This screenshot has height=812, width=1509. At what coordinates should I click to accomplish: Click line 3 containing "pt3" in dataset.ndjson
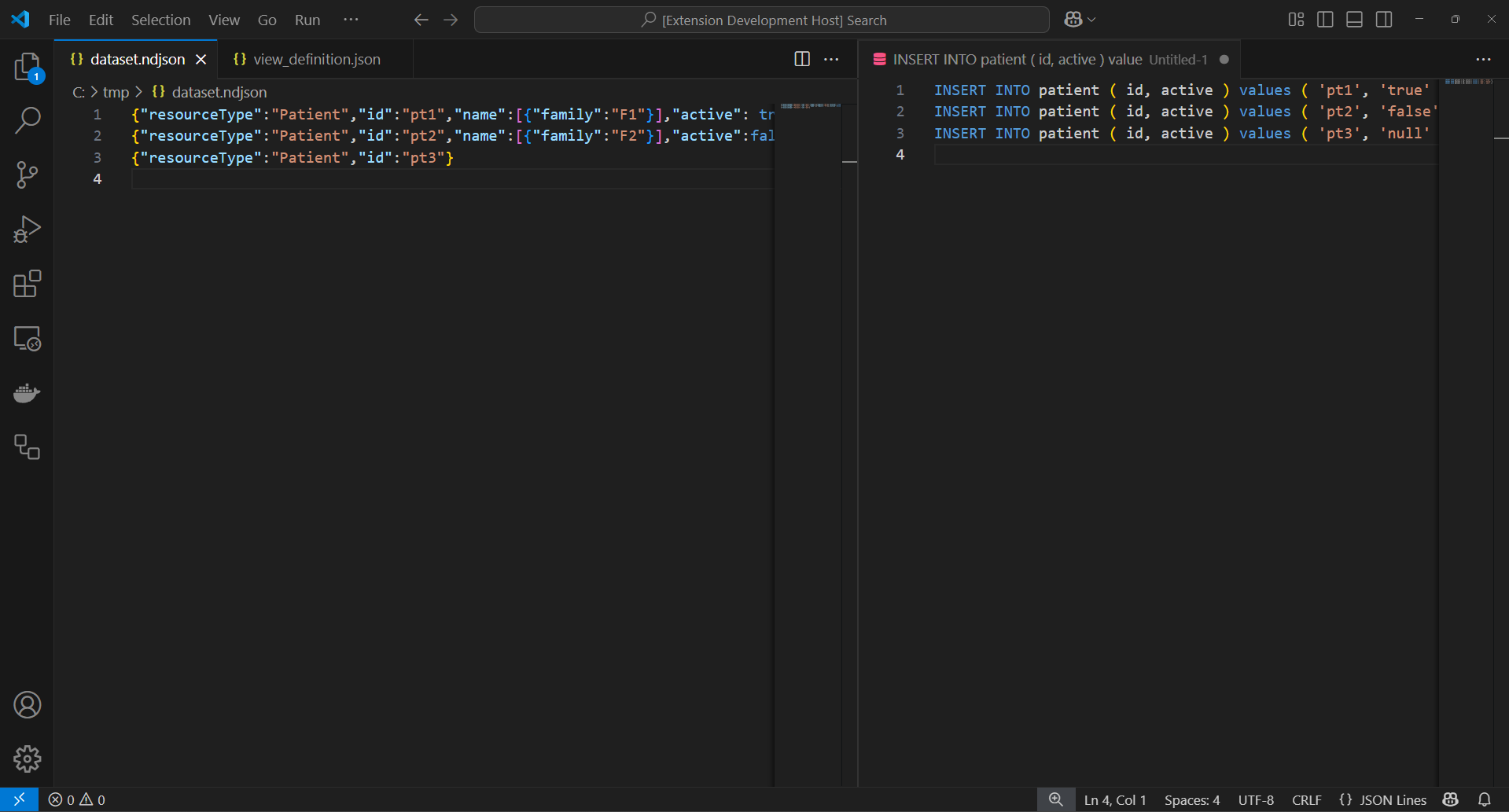pyautogui.click(x=293, y=157)
